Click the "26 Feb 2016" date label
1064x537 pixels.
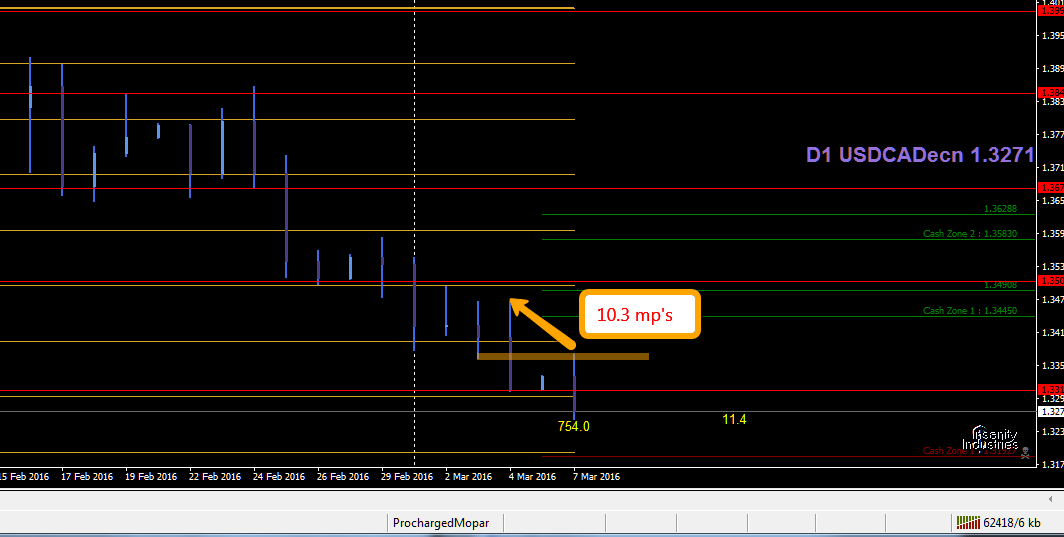343,477
